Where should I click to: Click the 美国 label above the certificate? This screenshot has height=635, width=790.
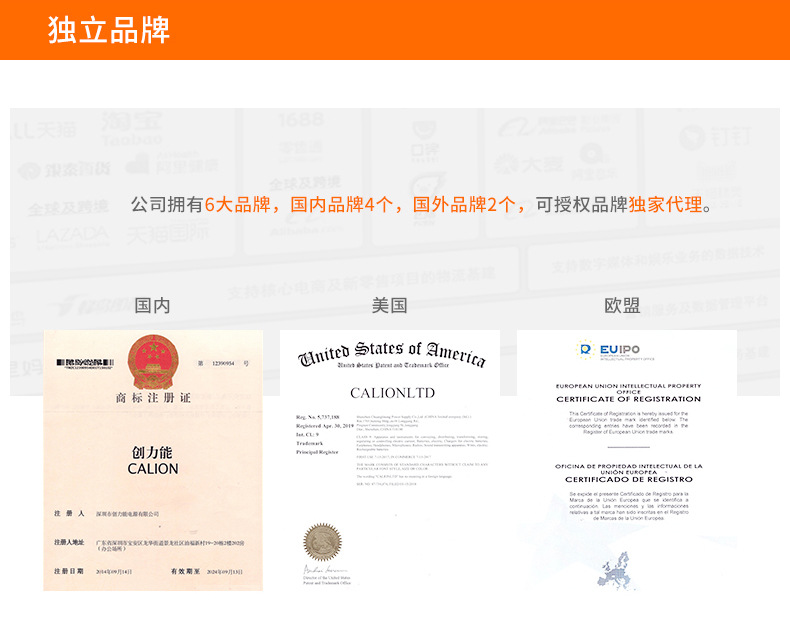pyautogui.click(x=389, y=305)
